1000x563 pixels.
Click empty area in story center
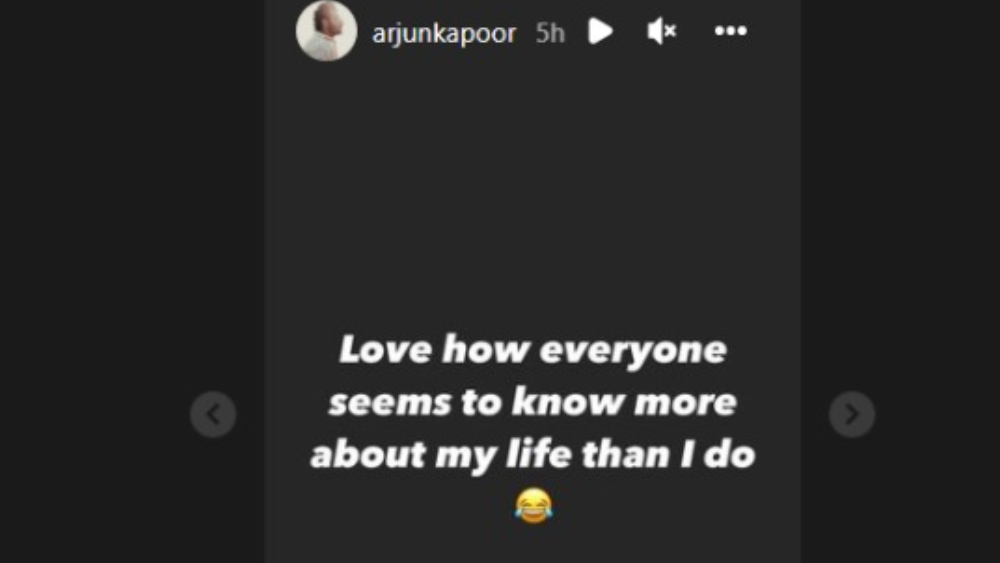click(x=533, y=191)
